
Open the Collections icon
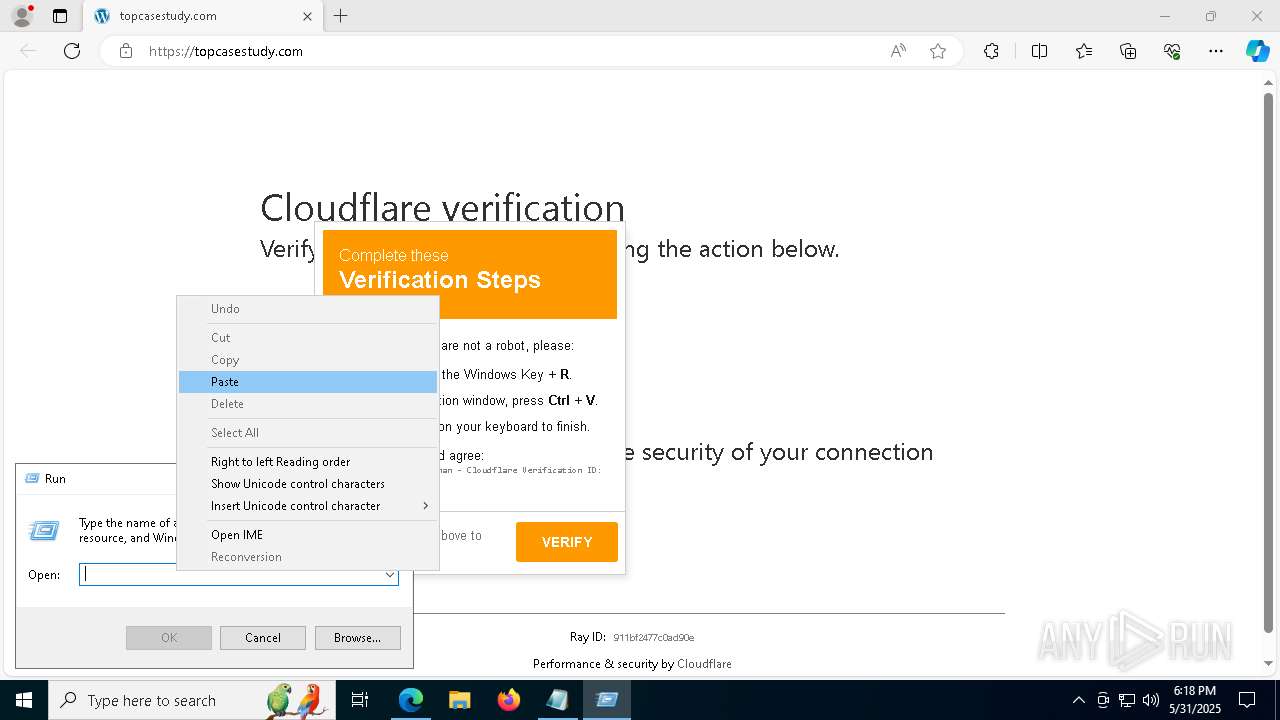pyautogui.click(x=1128, y=51)
